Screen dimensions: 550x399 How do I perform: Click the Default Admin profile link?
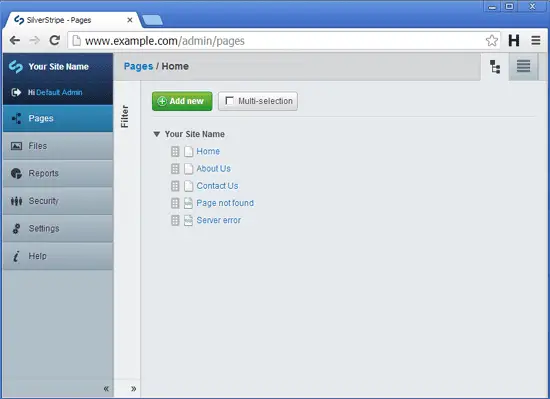(x=59, y=93)
